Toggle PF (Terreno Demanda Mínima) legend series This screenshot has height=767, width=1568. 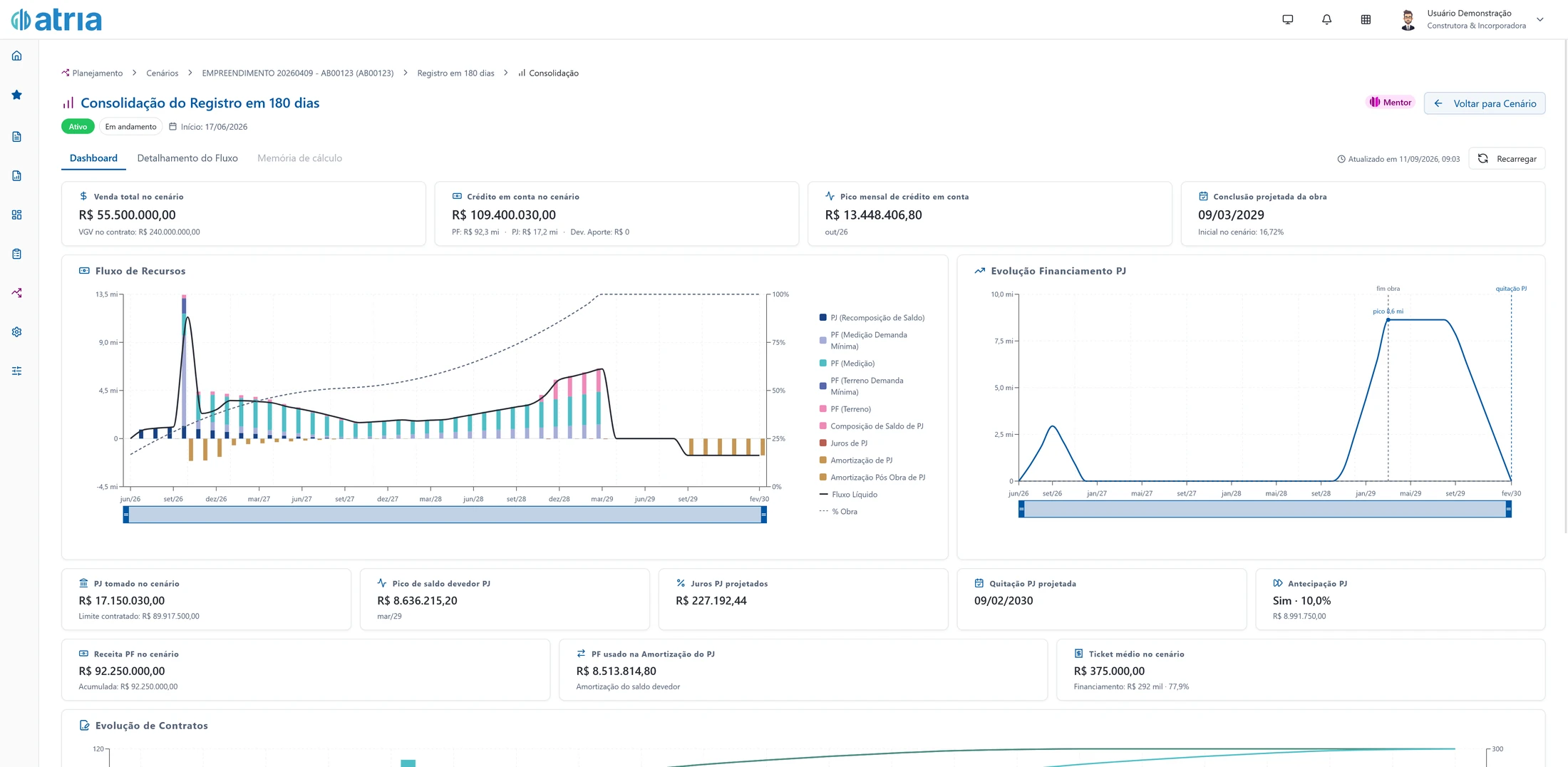[x=861, y=386]
